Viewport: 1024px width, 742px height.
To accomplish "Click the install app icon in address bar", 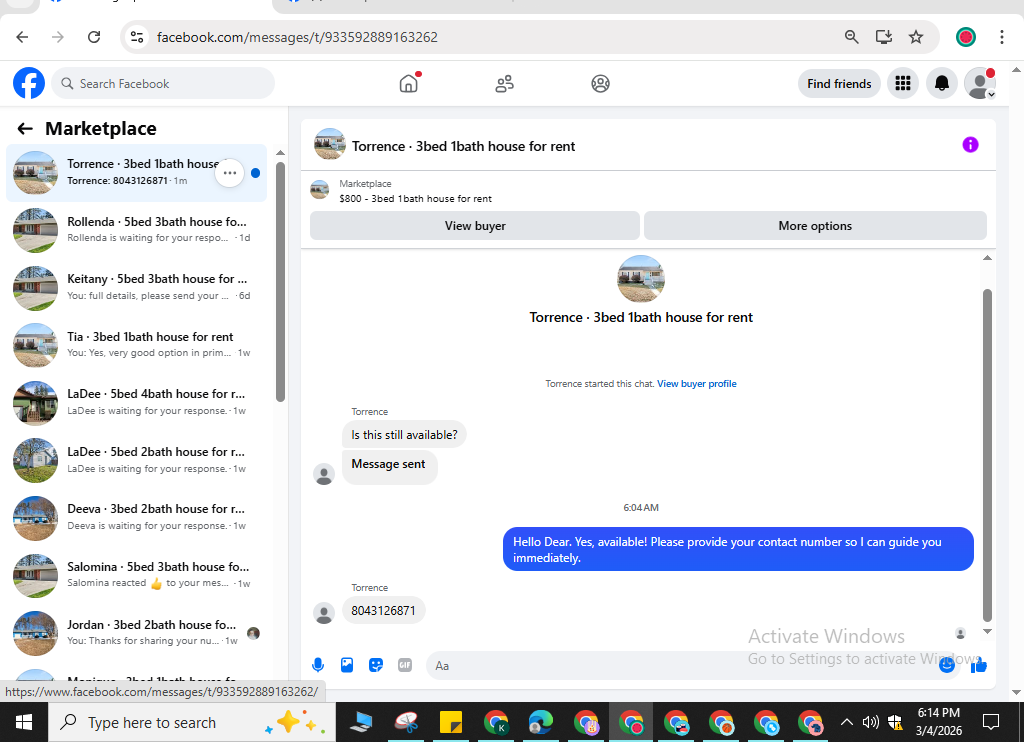I will coord(884,37).
